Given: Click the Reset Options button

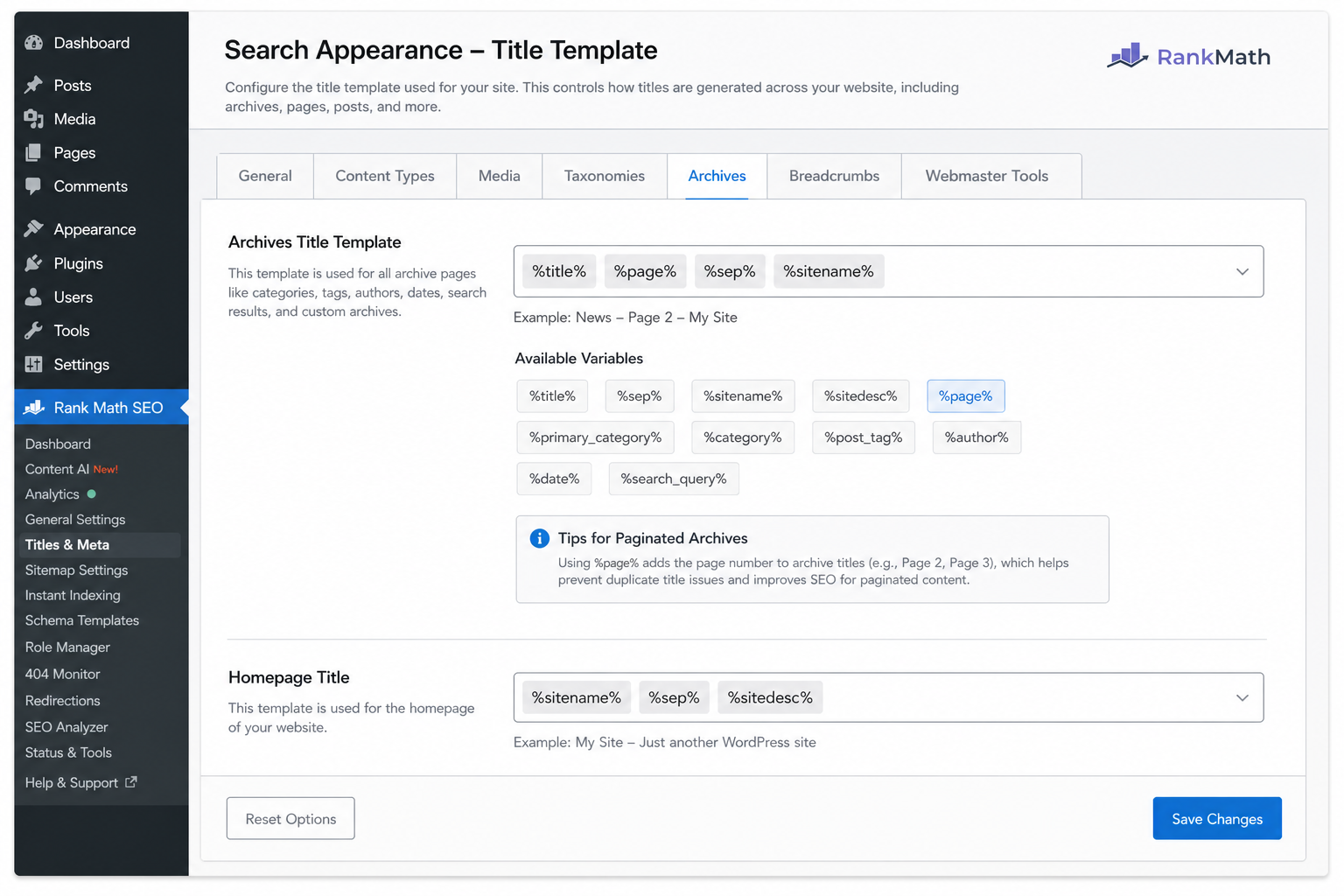Looking at the screenshot, I should click(x=290, y=819).
